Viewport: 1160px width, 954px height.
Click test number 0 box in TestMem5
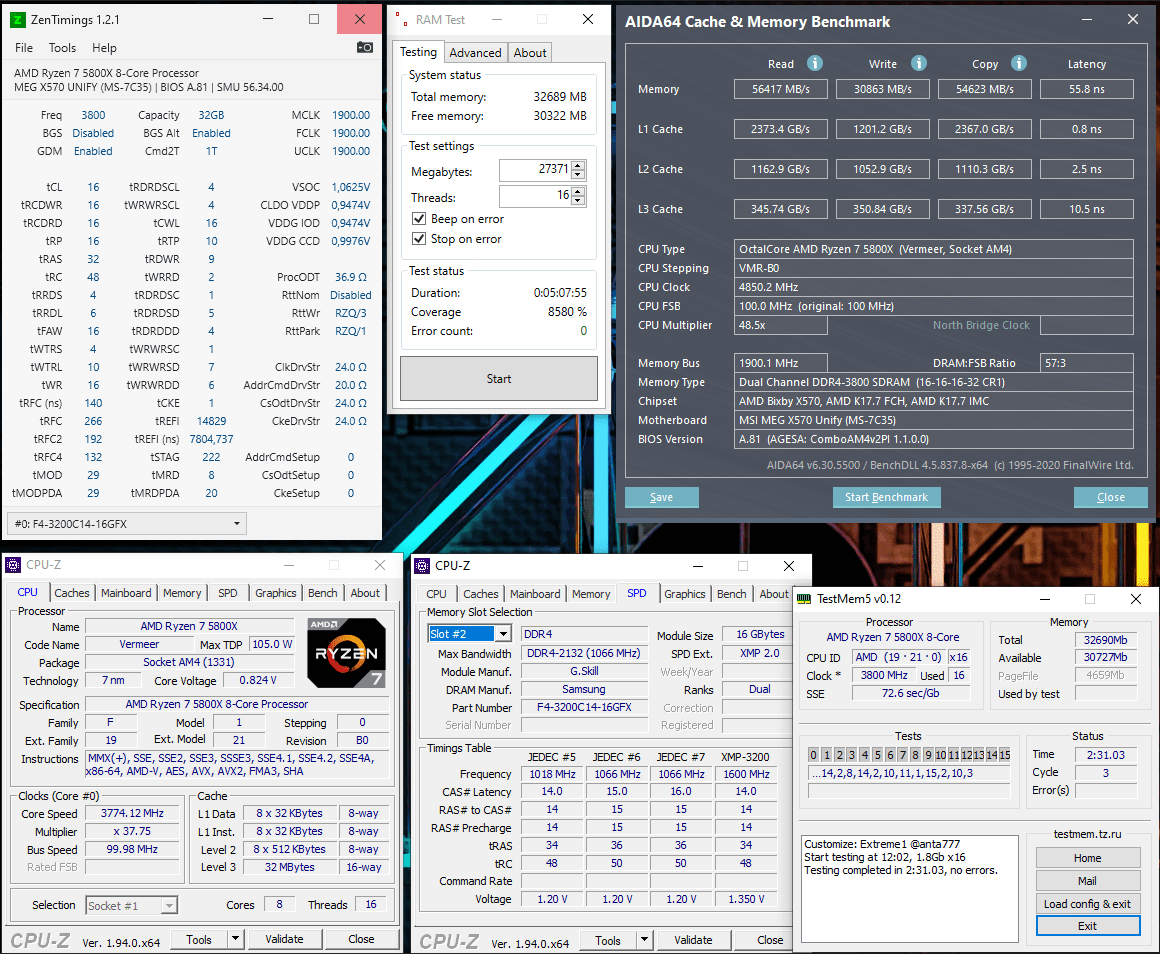point(814,755)
